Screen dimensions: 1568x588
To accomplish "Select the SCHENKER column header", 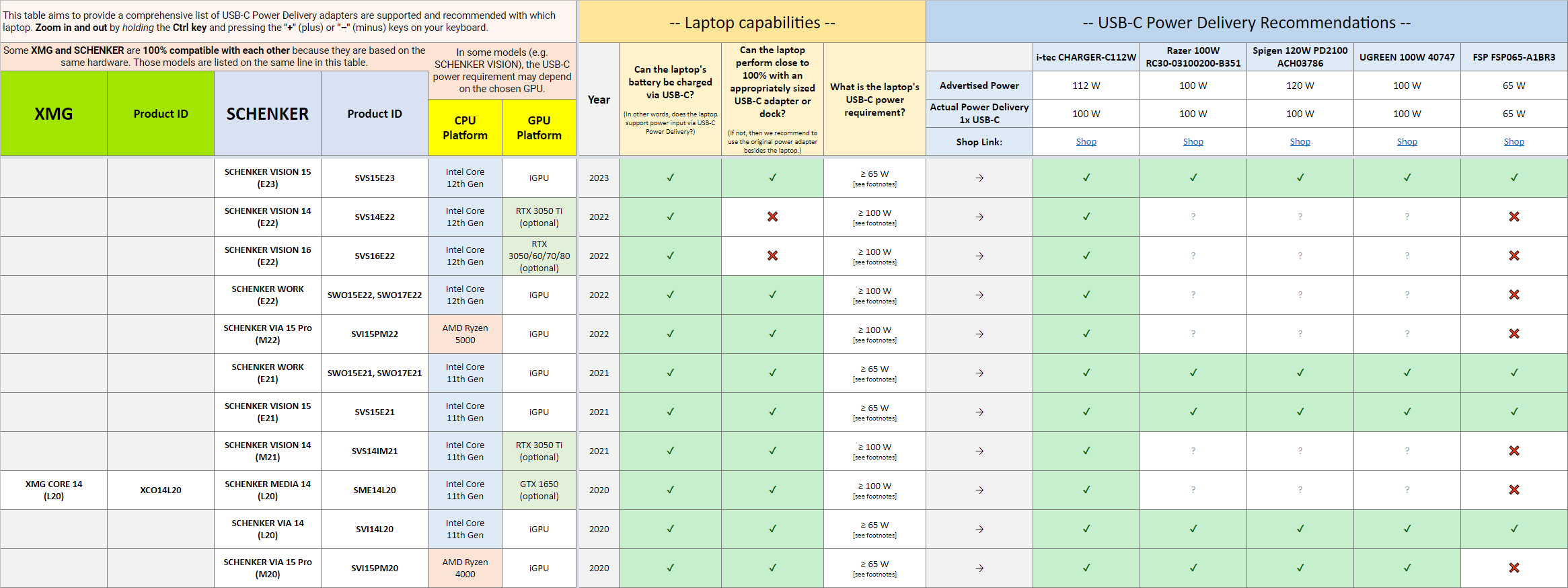I will click(268, 114).
